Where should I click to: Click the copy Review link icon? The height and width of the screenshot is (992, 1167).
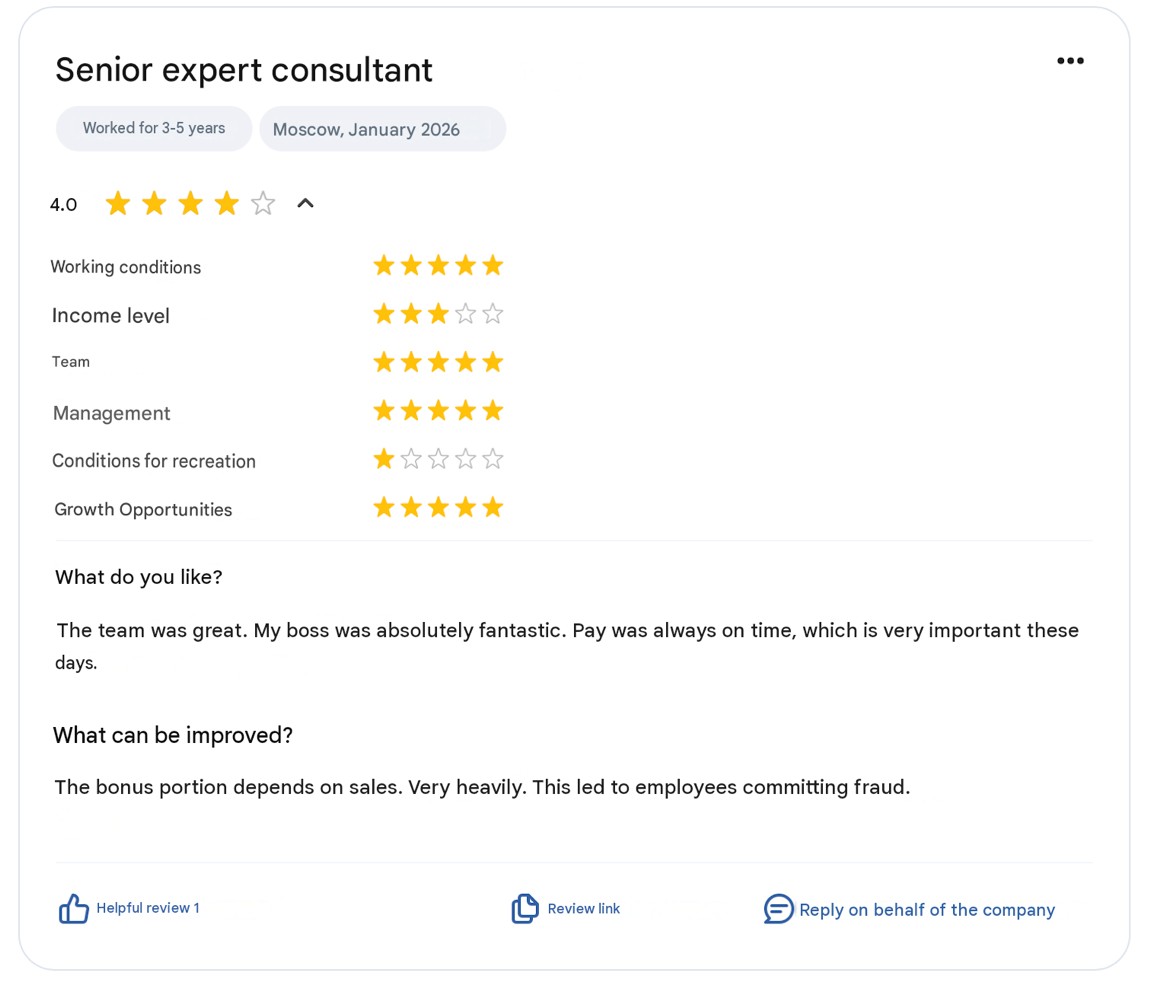tap(525, 909)
